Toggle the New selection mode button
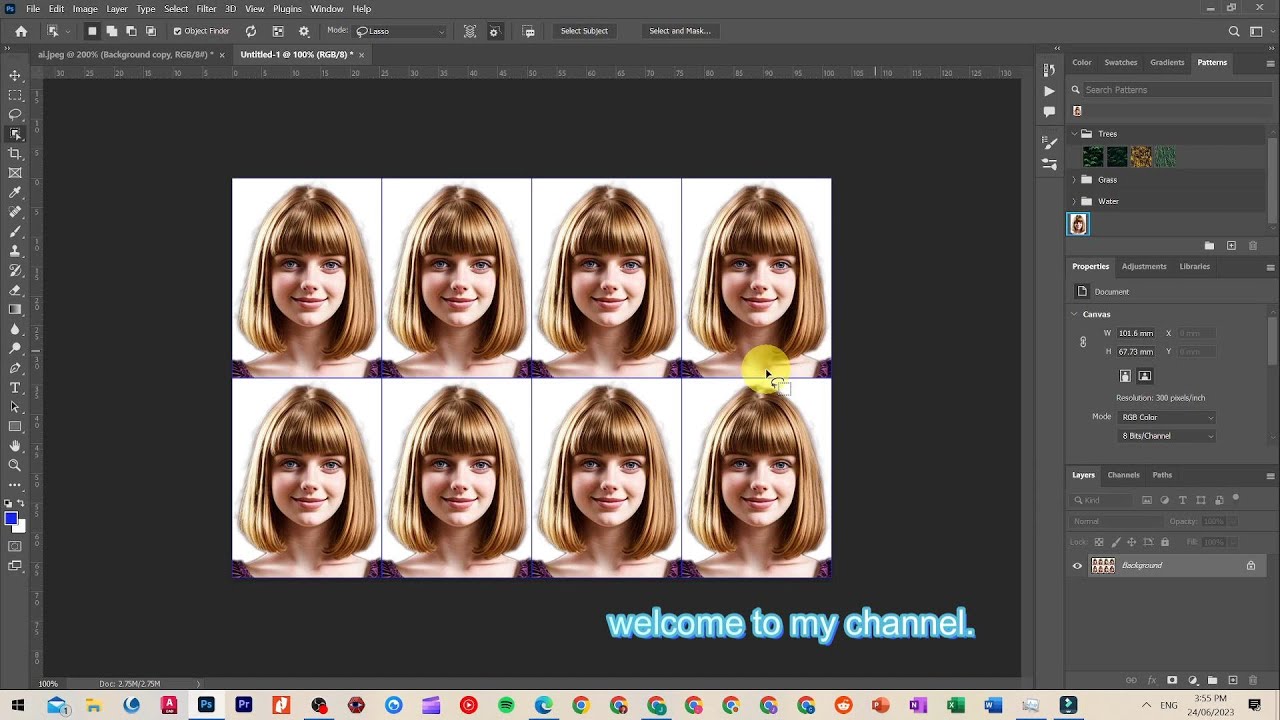 [92, 31]
